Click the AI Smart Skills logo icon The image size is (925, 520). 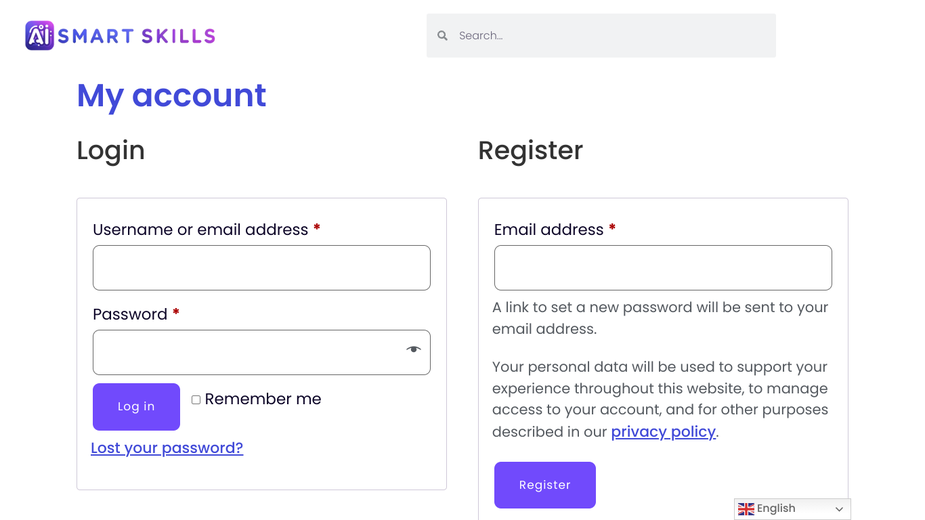40,35
